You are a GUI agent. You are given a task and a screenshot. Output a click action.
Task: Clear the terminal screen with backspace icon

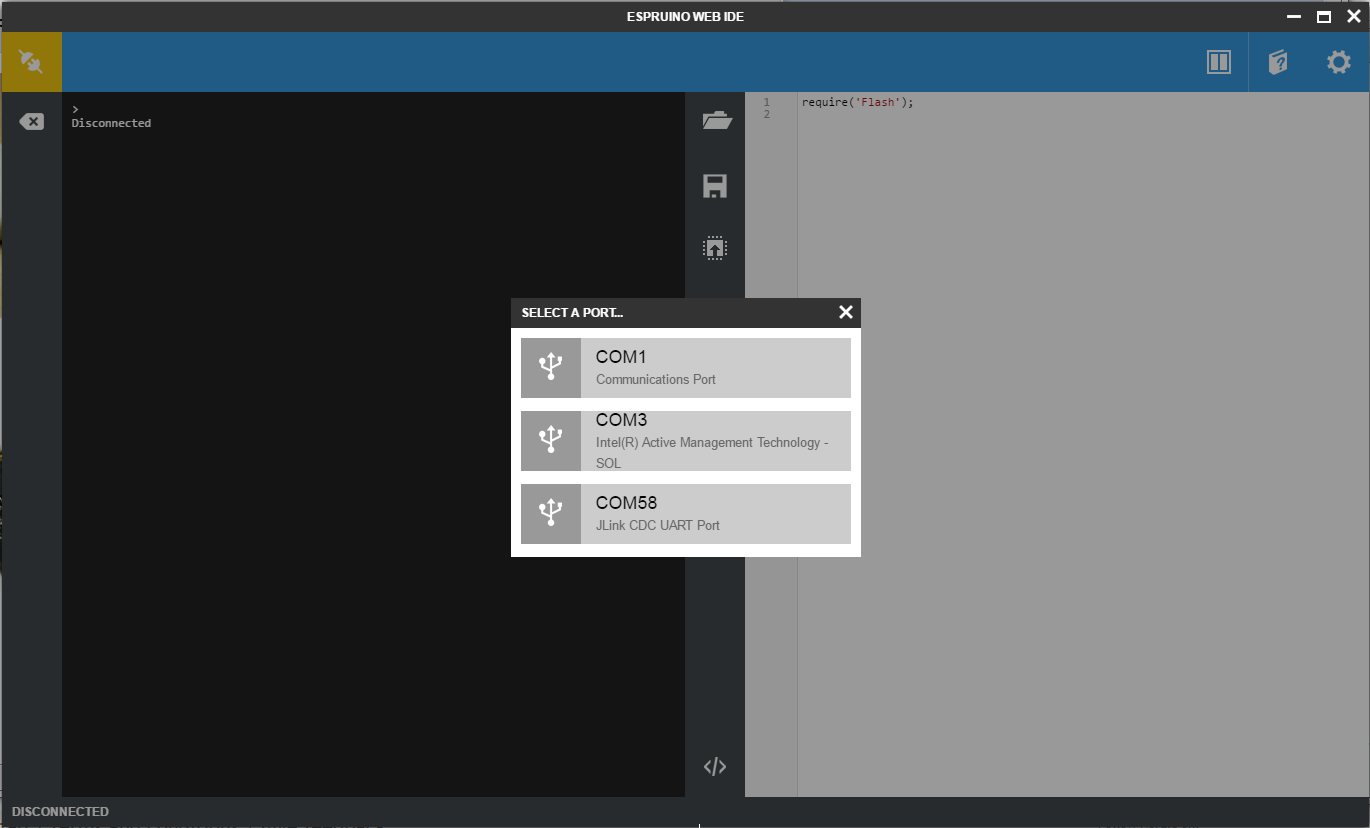[x=31, y=122]
